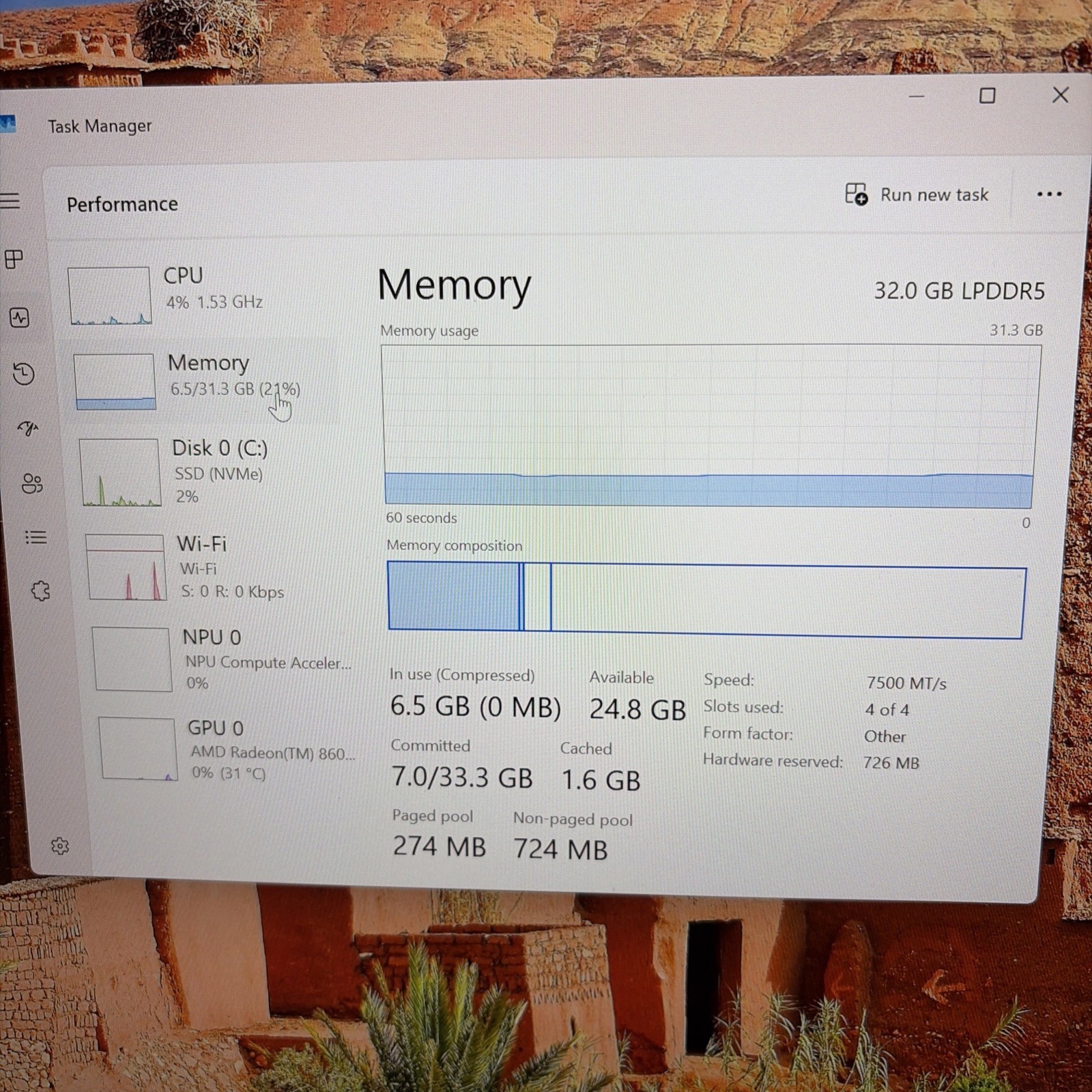Select the GPU 0 AMD Radeon item
The image size is (1092, 1092).
coord(229,749)
